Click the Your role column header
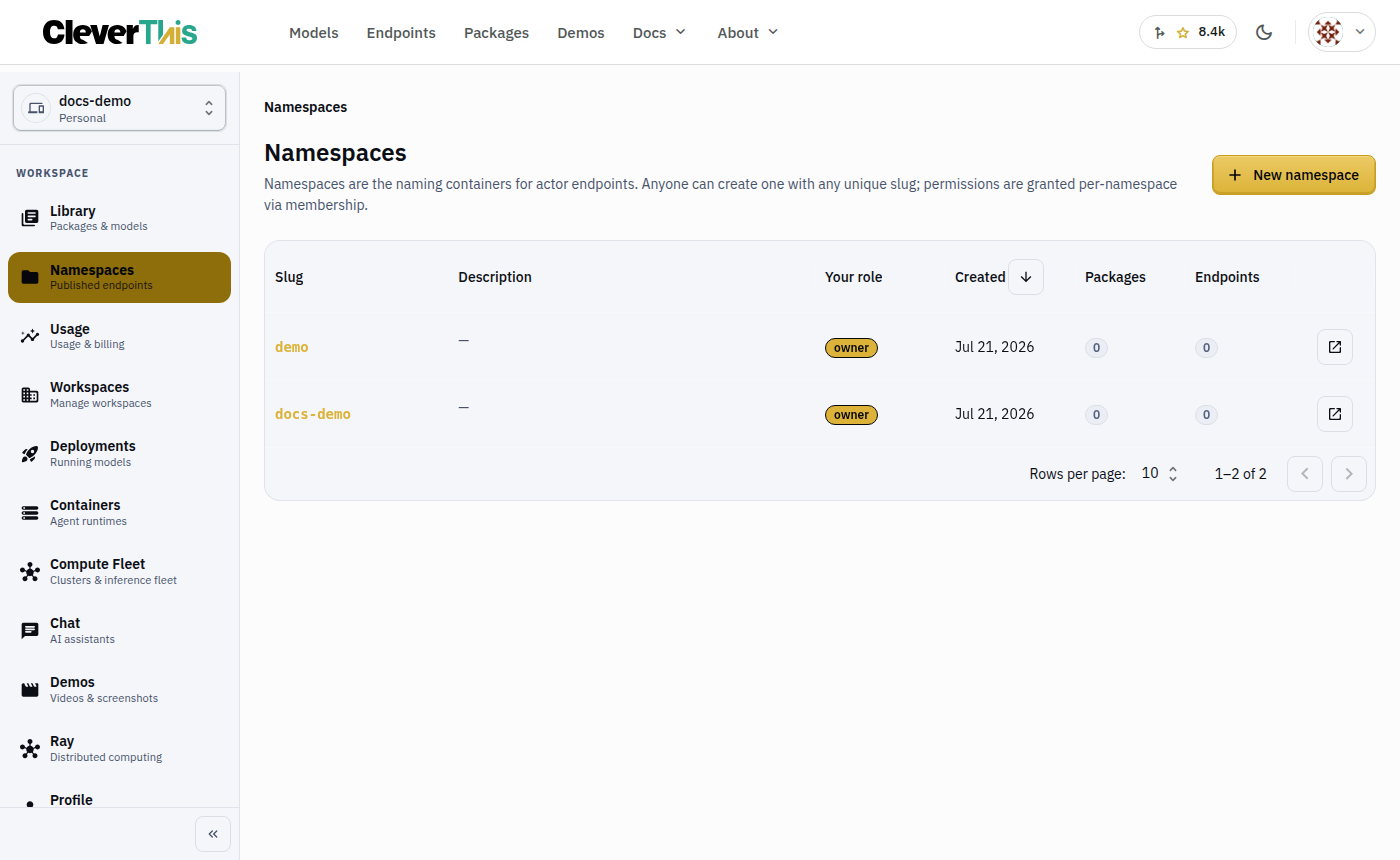 point(854,277)
